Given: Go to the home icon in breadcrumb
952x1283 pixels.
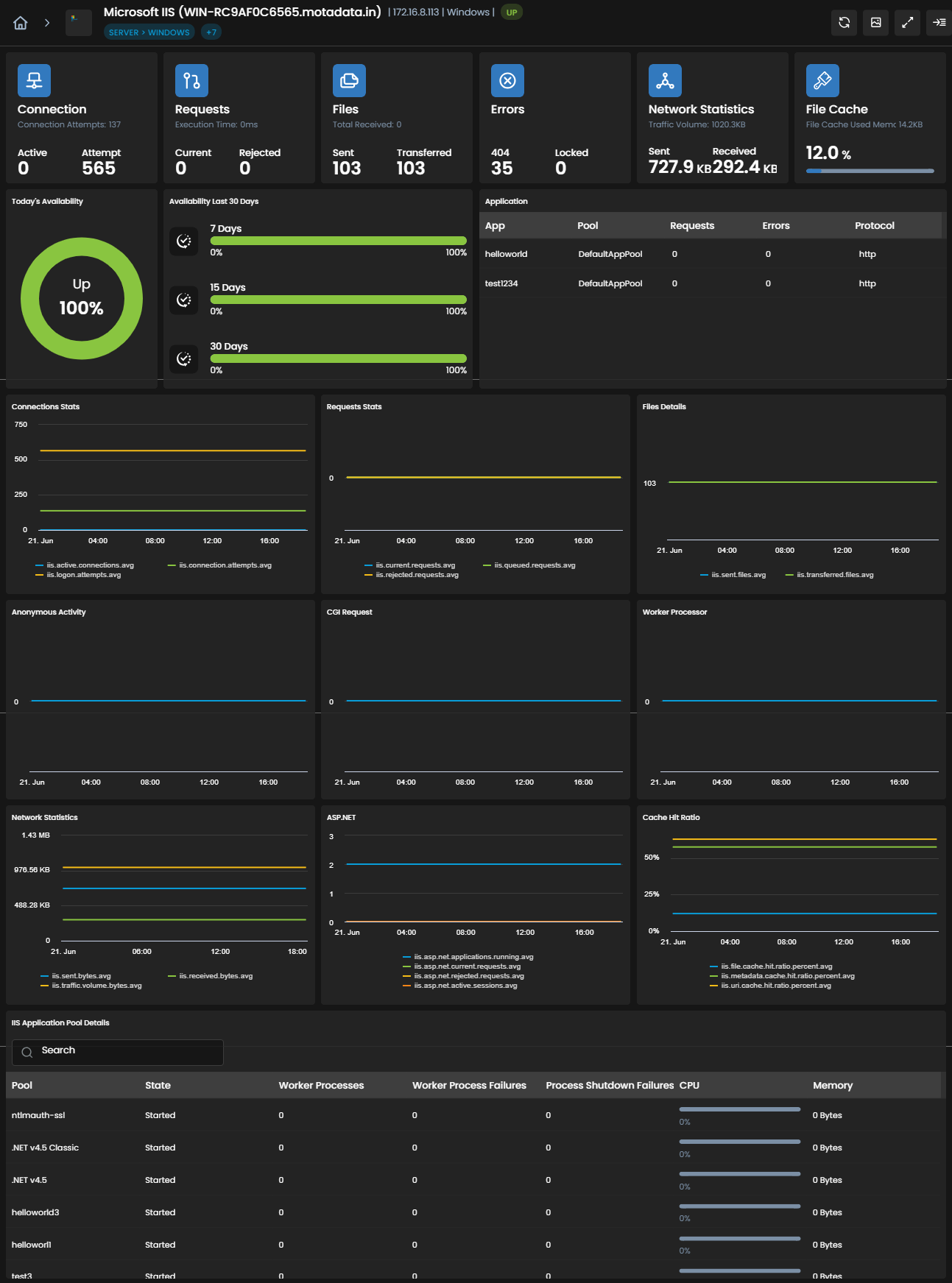Looking at the screenshot, I should (x=21, y=23).
